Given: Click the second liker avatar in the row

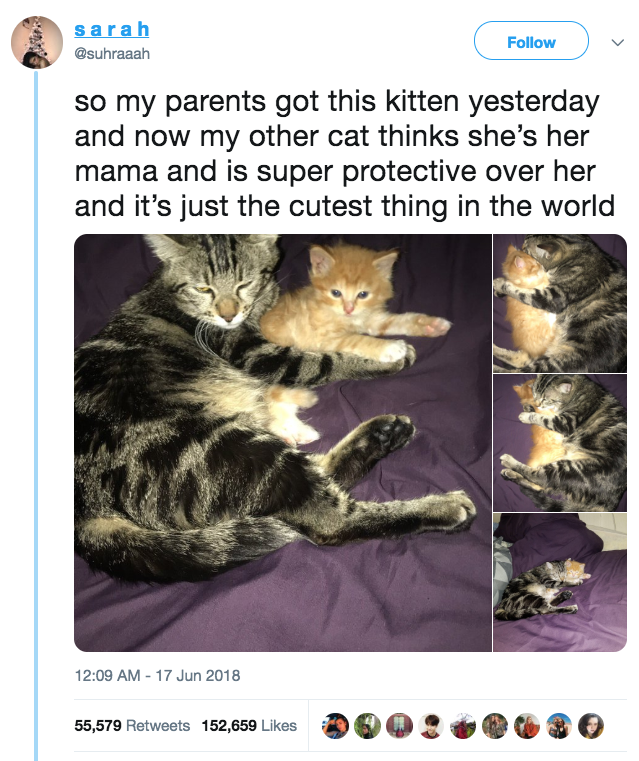Looking at the screenshot, I should (x=368, y=726).
